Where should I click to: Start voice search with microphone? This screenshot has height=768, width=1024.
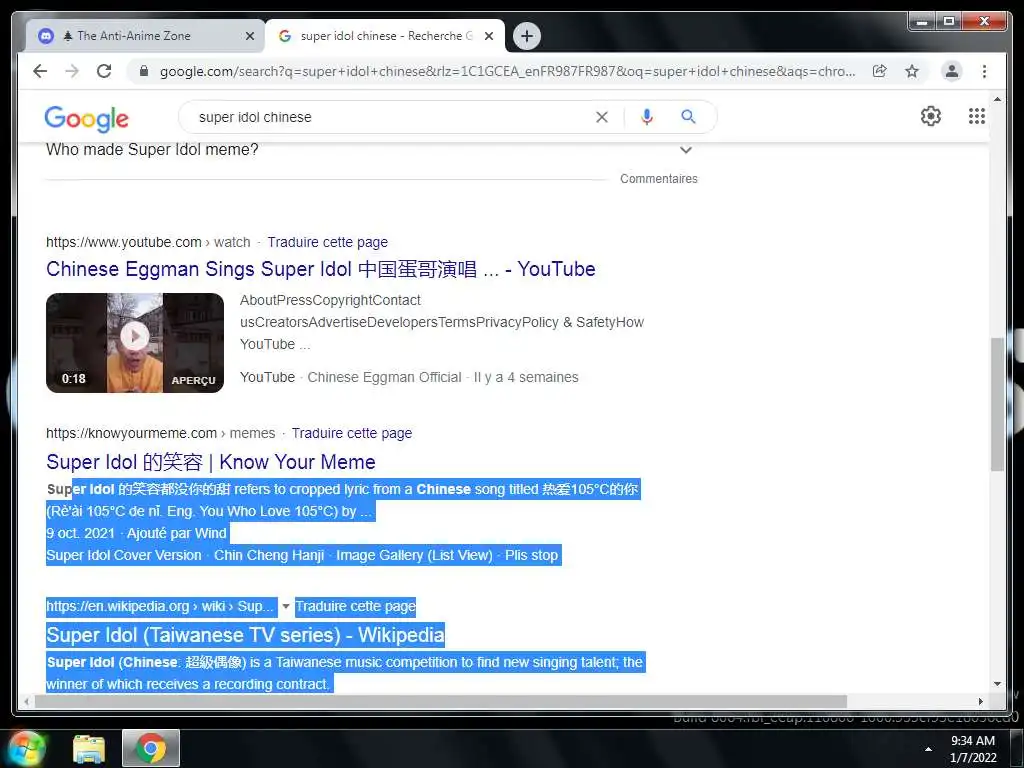pos(647,117)
